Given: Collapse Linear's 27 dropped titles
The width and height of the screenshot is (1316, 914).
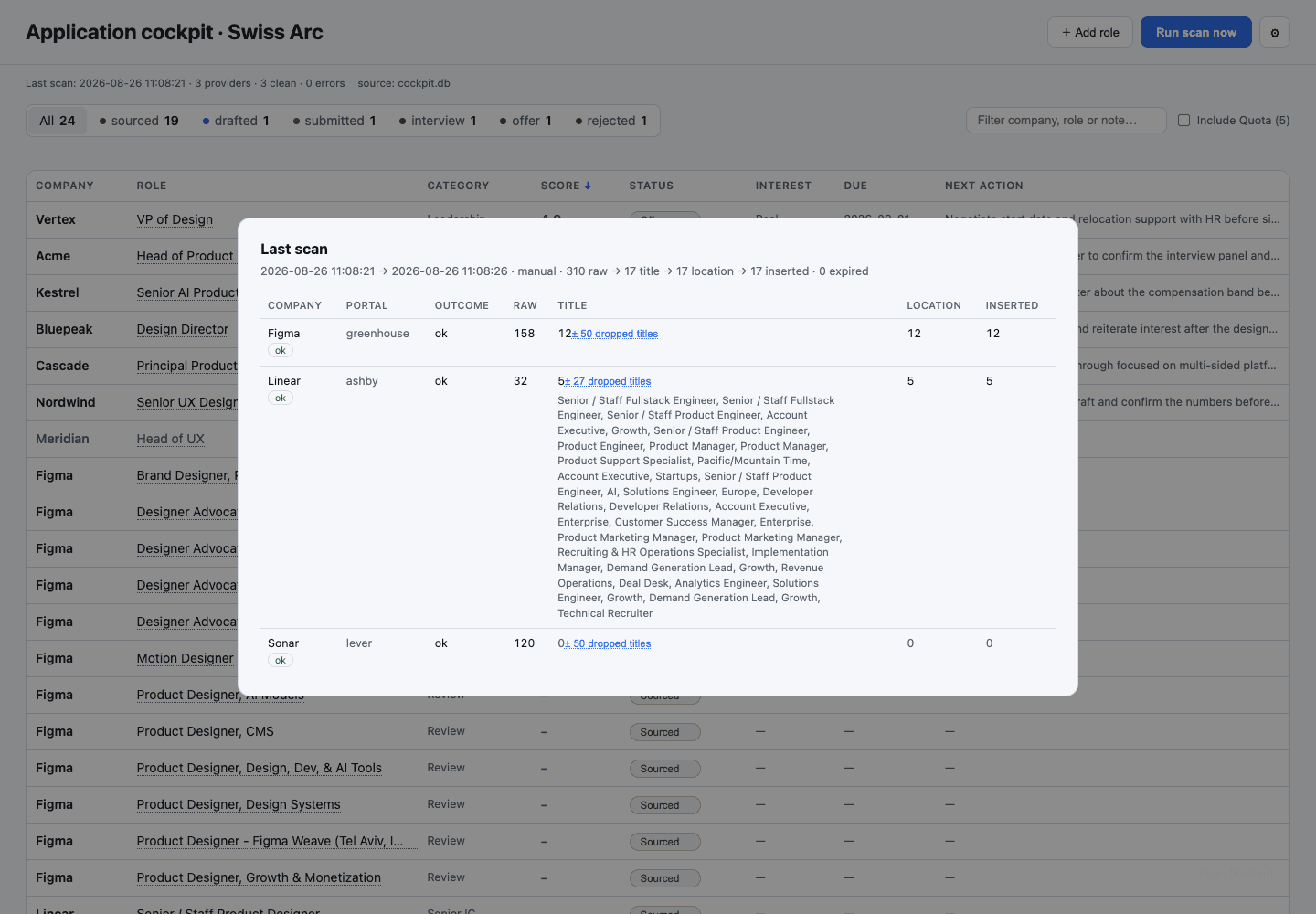Looking at the screenshot, I should click(608, 382).
